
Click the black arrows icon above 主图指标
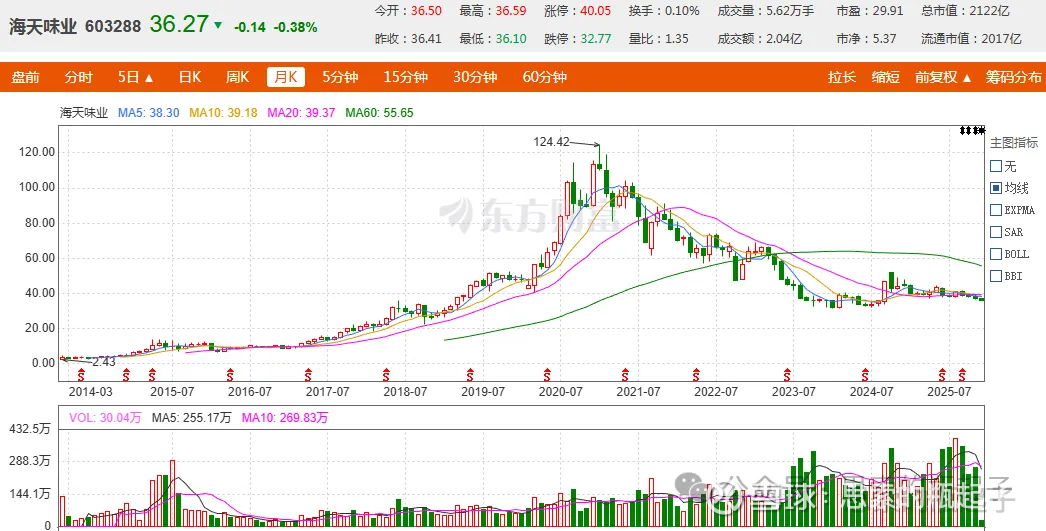point(972,131)
